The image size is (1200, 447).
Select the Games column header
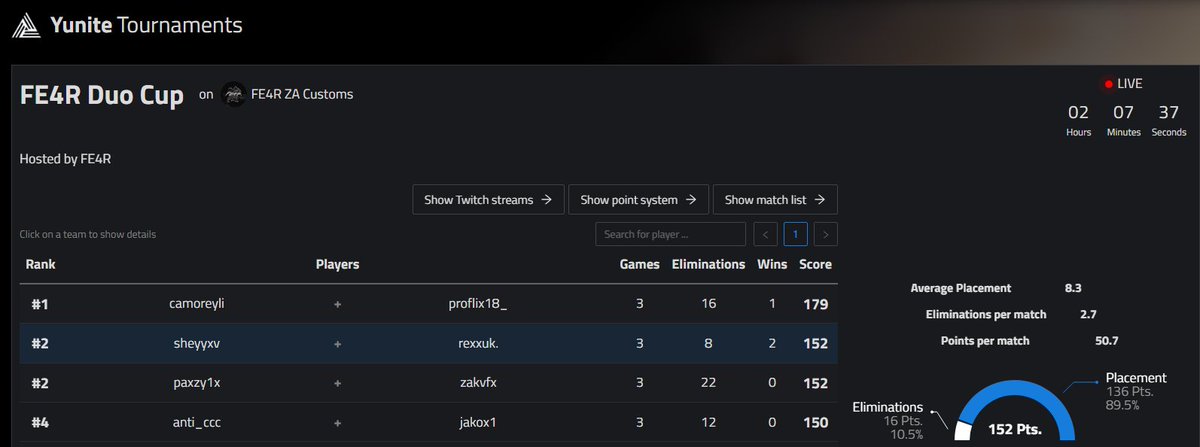click(x=640, y=265)
